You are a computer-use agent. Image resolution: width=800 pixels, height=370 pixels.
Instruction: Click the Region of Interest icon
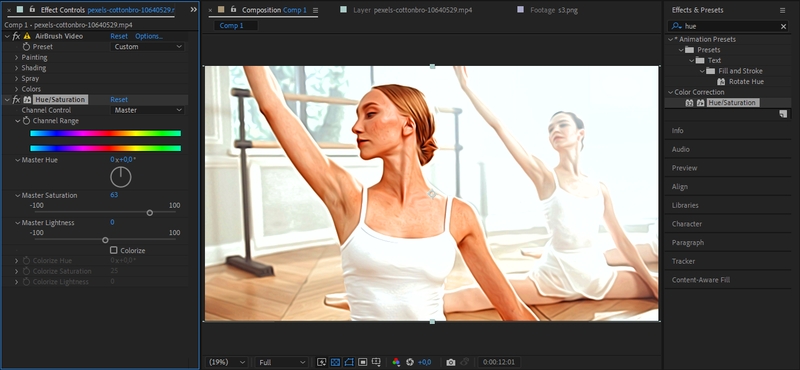pos(363,362)
